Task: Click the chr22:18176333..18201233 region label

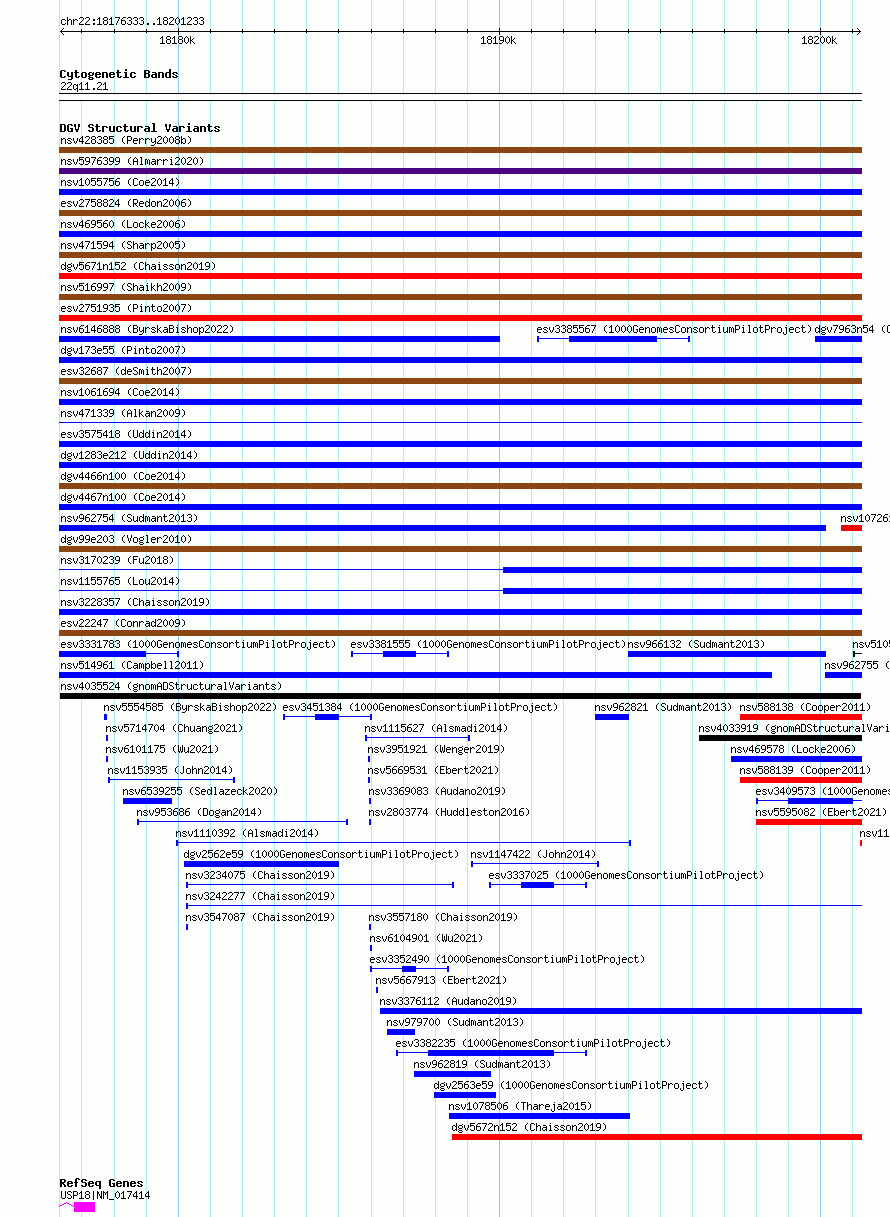Action: [x=132, y=21]
